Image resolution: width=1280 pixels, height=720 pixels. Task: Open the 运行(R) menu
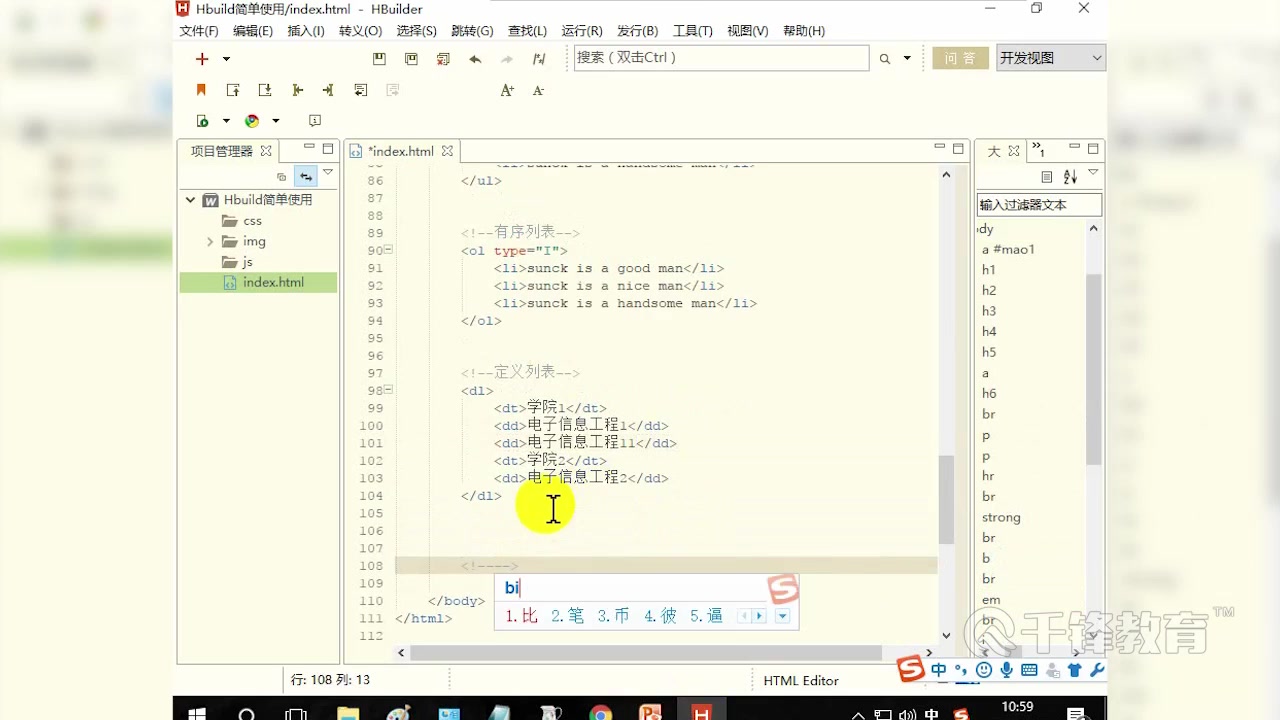click(x=581, y=31)
